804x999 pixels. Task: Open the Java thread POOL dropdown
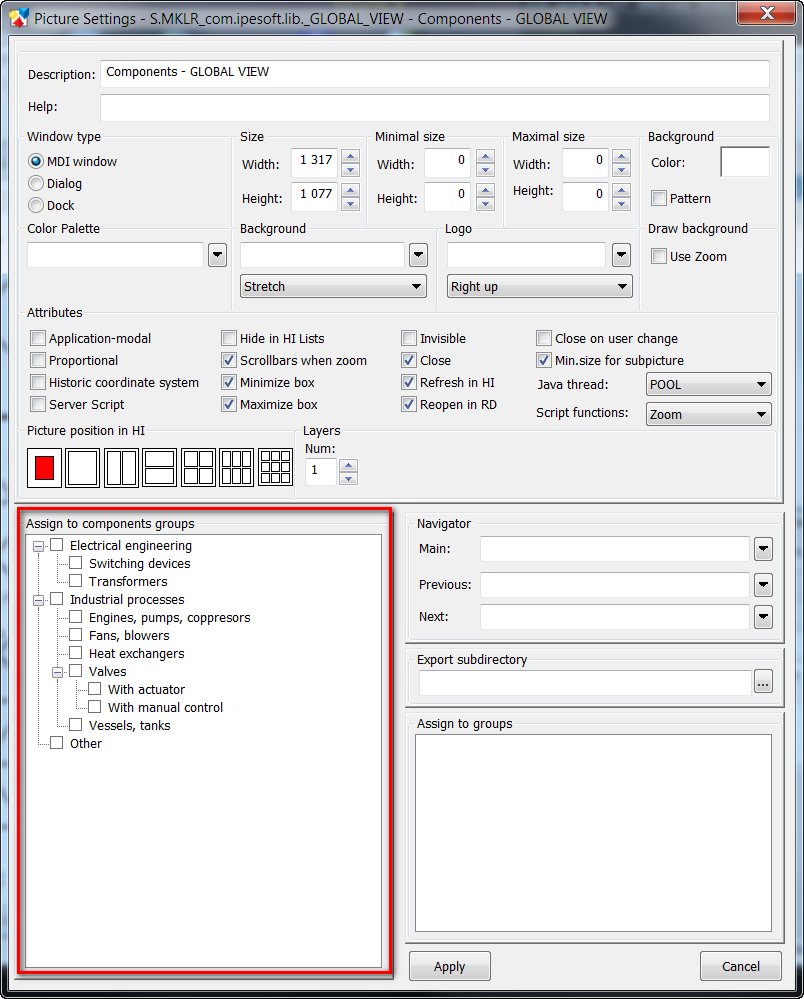[x=708, y=384]
